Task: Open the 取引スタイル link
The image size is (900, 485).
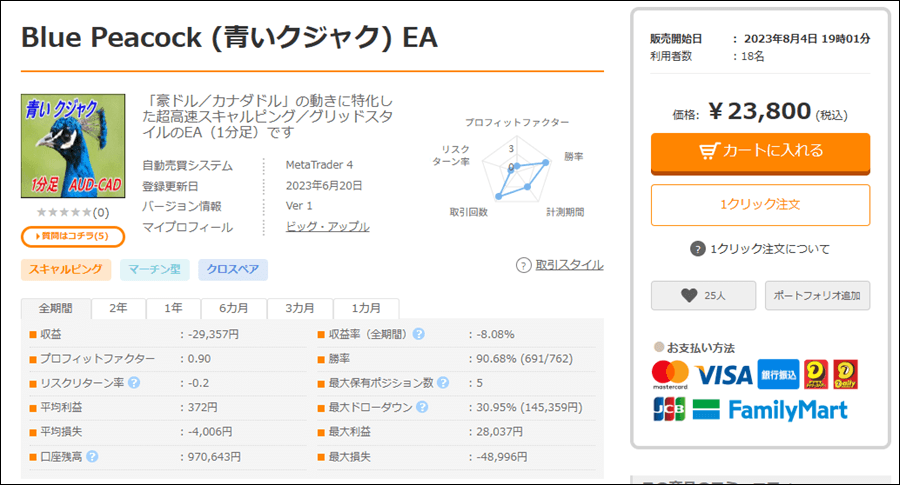Action: (569, 265)
